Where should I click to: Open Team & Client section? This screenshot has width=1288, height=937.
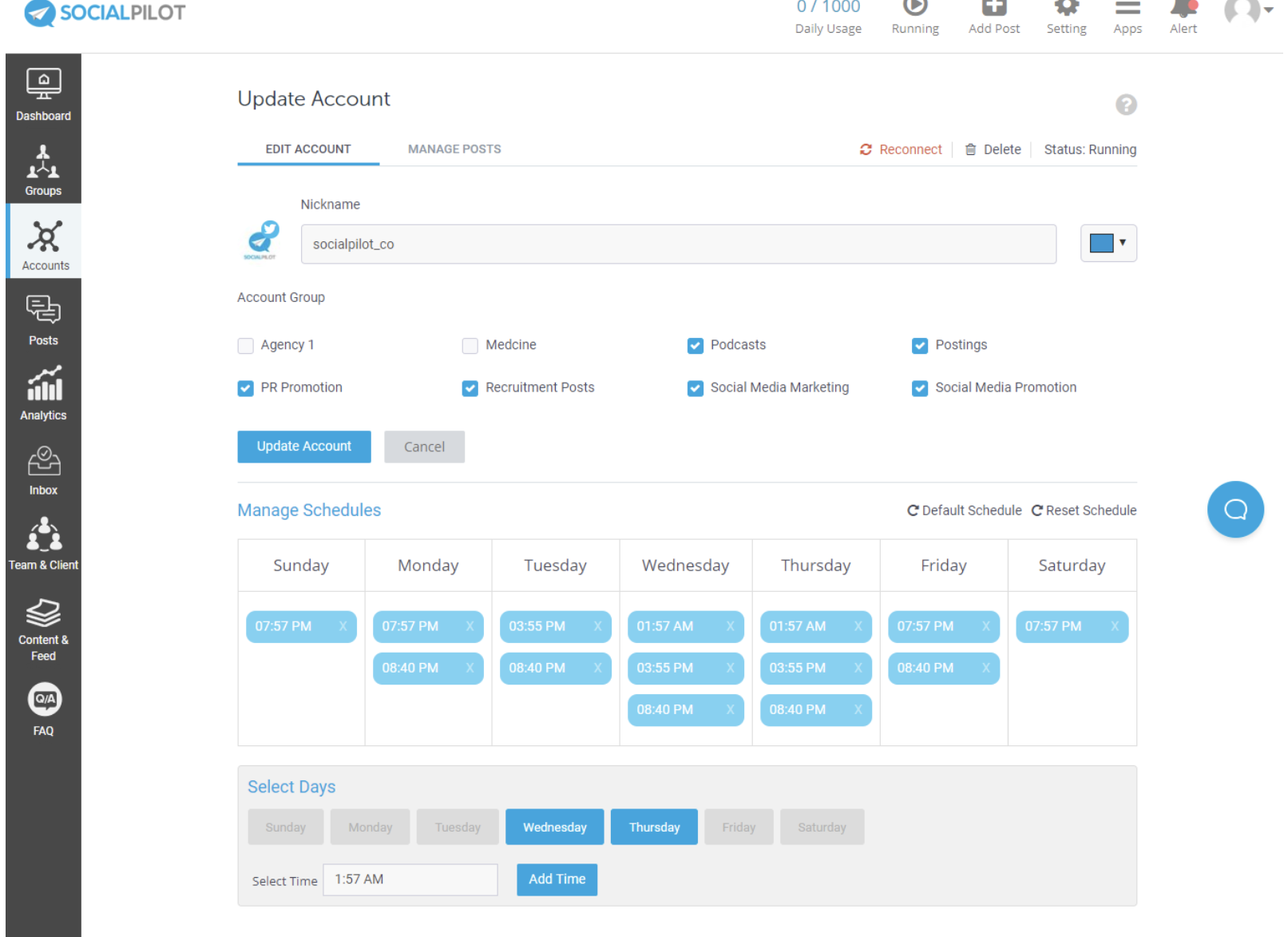pos(43,543)
